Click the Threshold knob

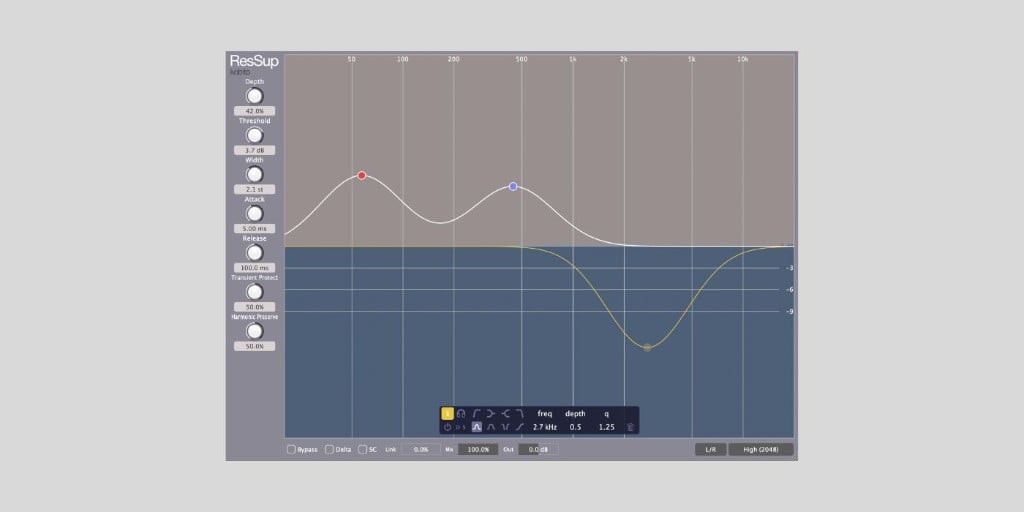click(255, 135)
